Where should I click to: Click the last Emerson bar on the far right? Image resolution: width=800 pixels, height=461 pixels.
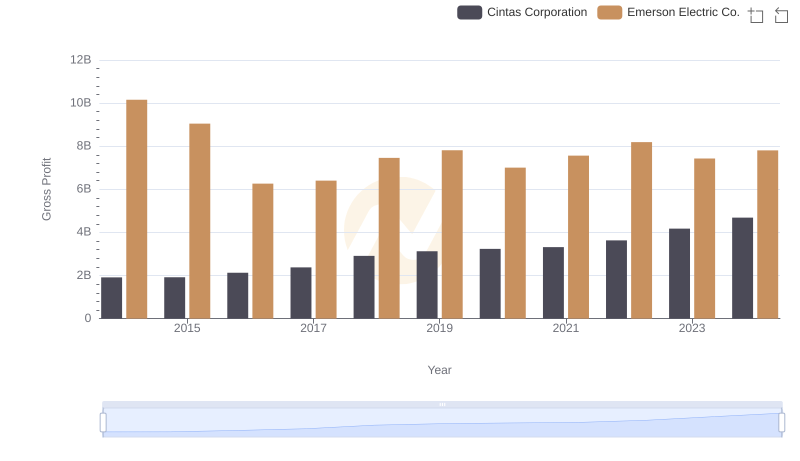(x=768, y=235)
